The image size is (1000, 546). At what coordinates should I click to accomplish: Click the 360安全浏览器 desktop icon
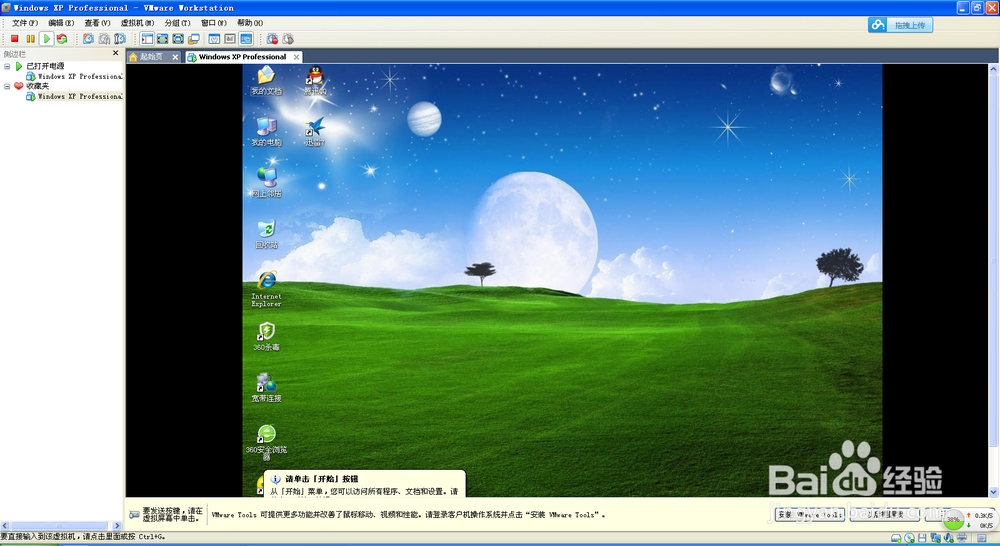pos(266,442)
